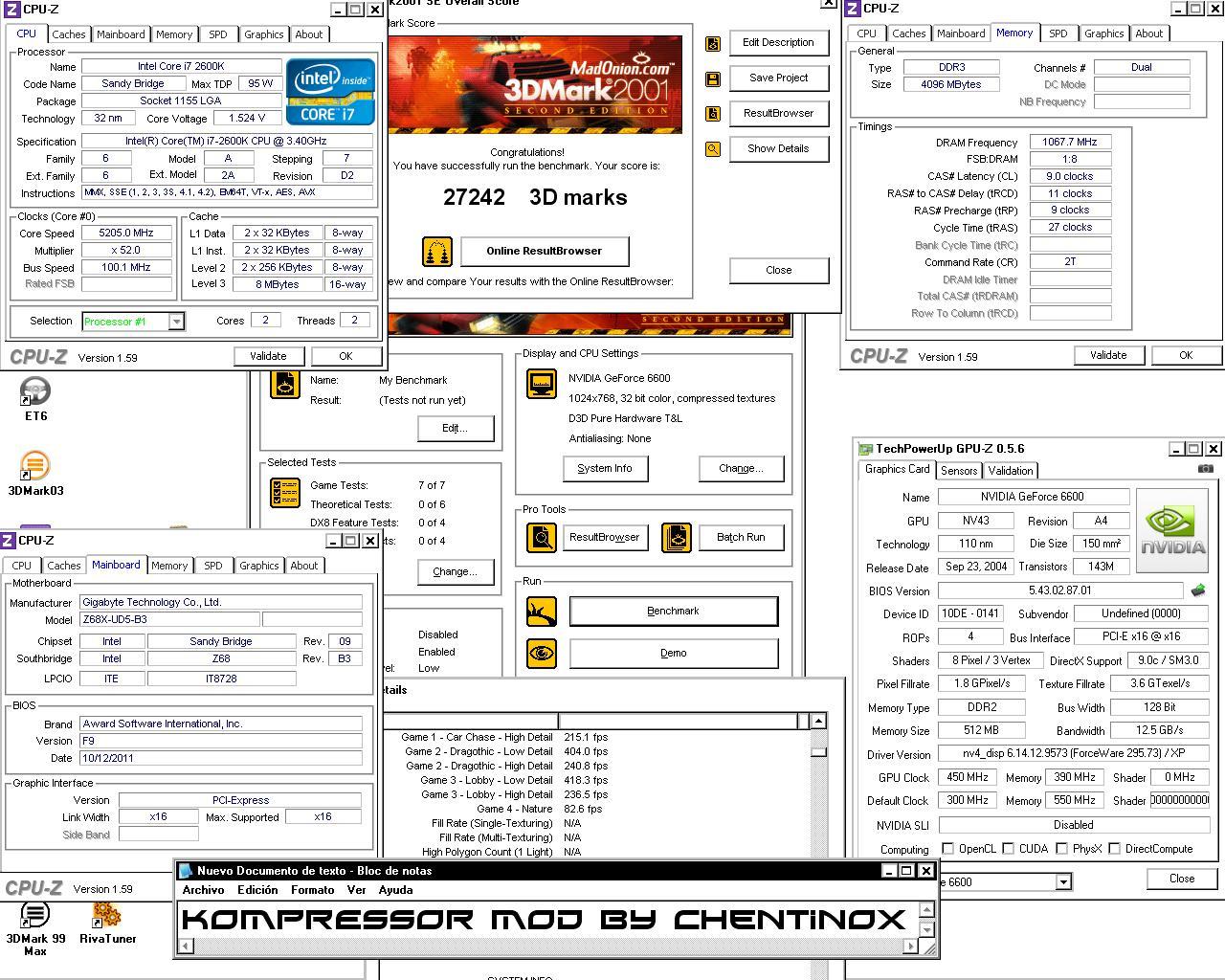Click the Core Speed 5205.0 MHz field
Screen dimensions: 1225x980
click(x=126, y=234)
